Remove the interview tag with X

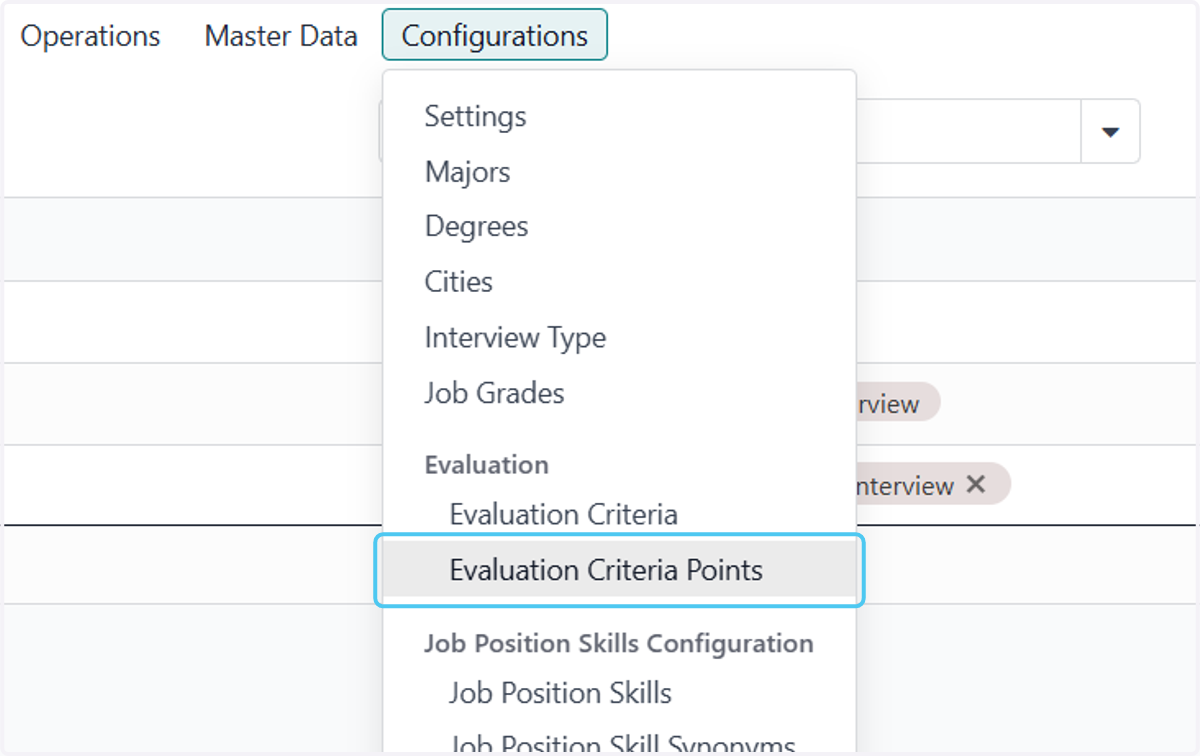click(976, 484)
